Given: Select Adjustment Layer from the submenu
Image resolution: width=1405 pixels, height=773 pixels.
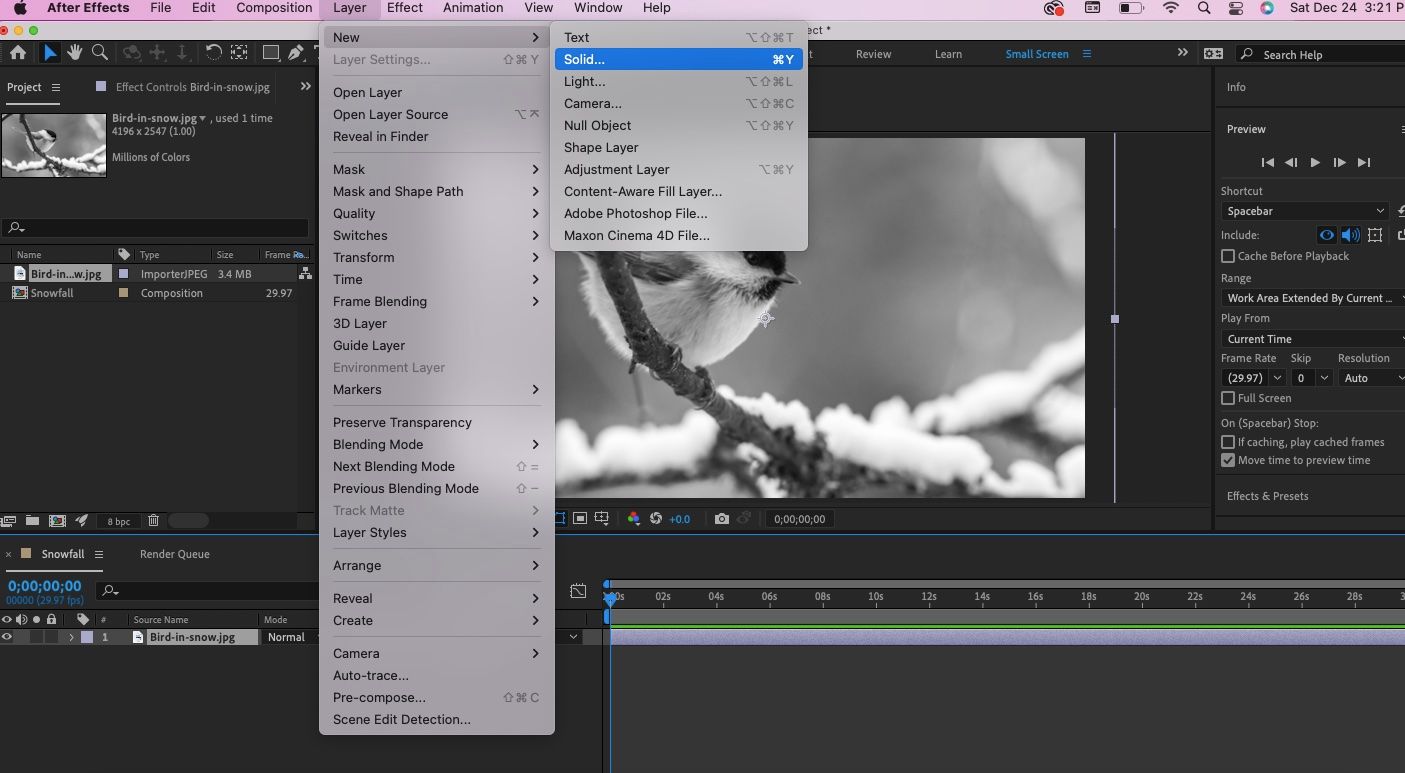Looking at the screenshot, I should [616, 169].
